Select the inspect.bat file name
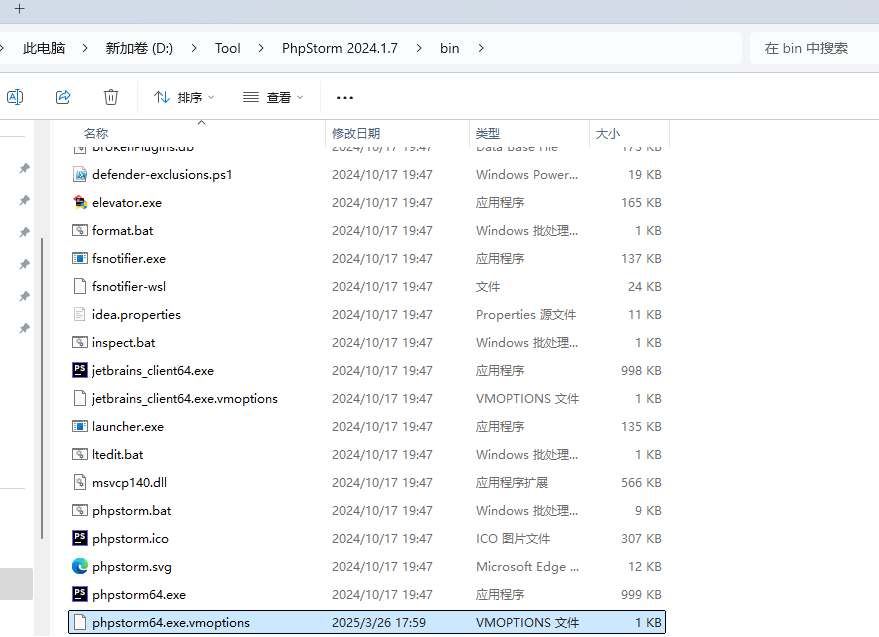Viewport: 879px width, 637px height. click(x=123, y=343)
